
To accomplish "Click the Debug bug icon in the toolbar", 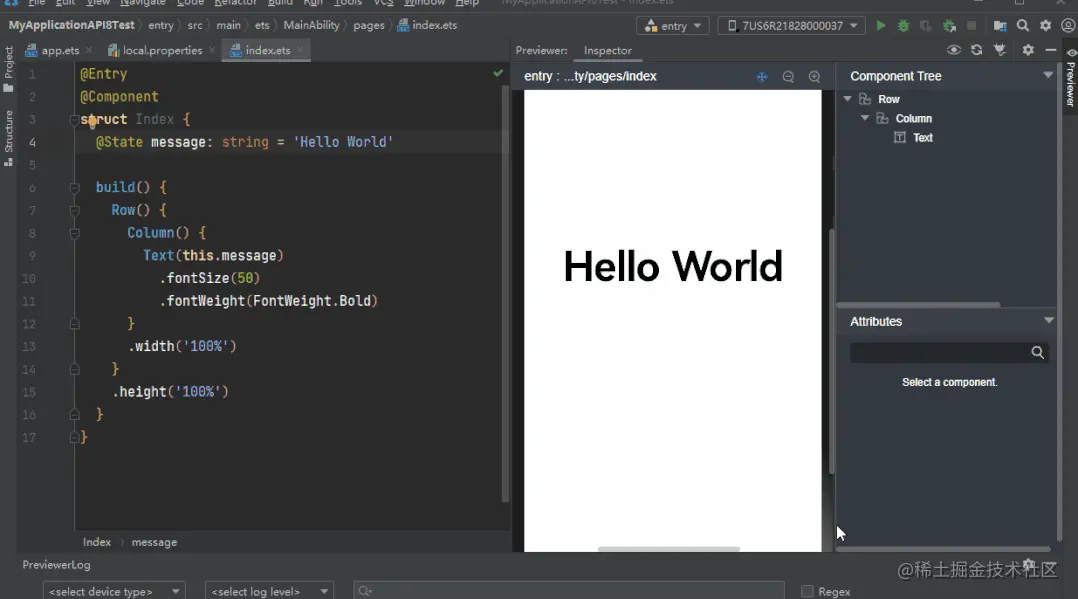I will 903,26.
